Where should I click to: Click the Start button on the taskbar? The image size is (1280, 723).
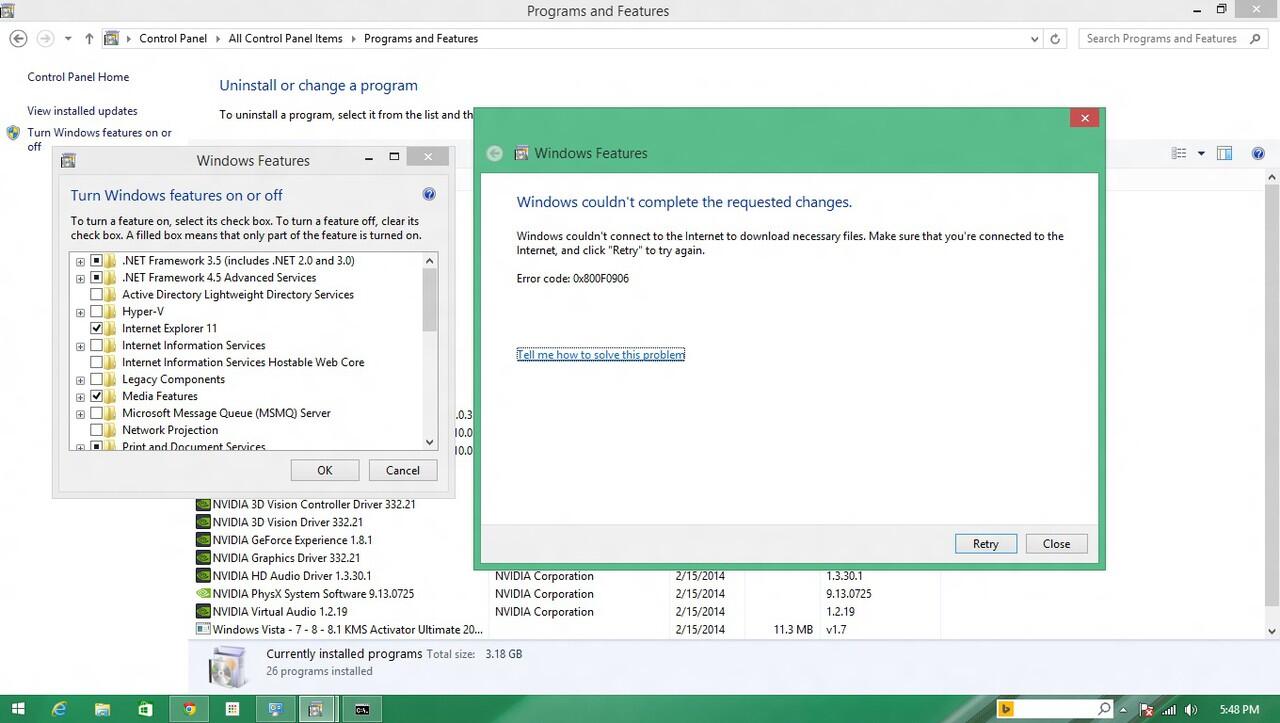[17, 709]
